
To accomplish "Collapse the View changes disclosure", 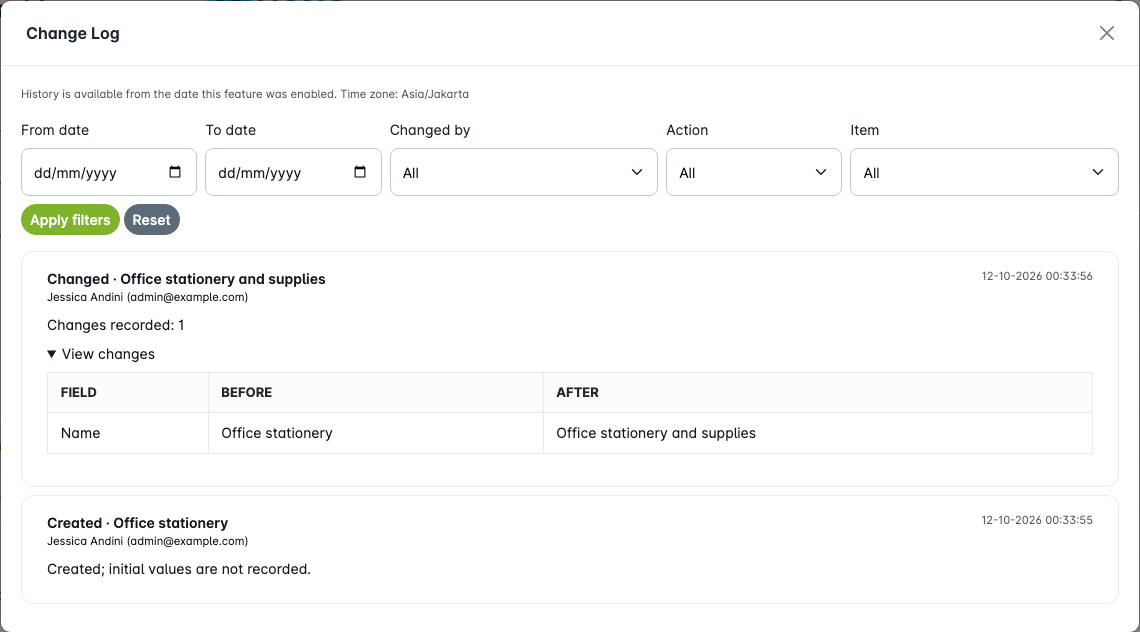I will 101,354.
